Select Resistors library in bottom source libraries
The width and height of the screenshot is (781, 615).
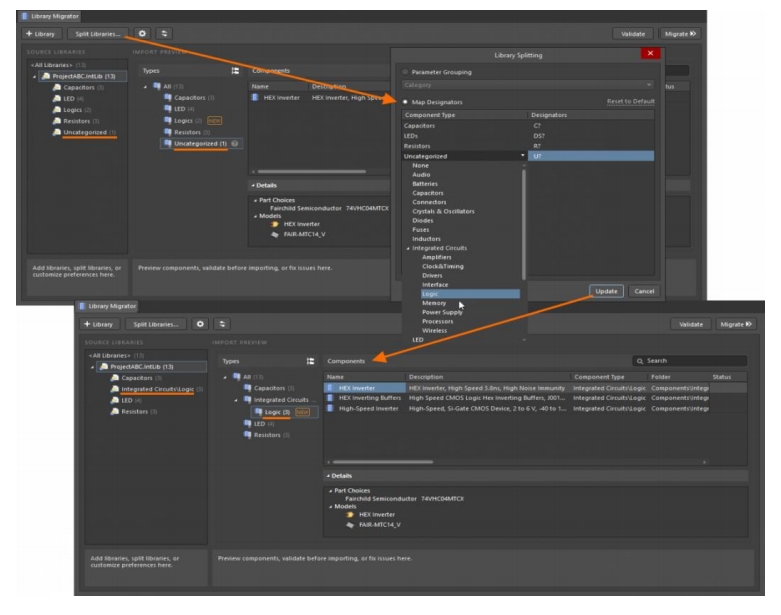pos(134,412)
